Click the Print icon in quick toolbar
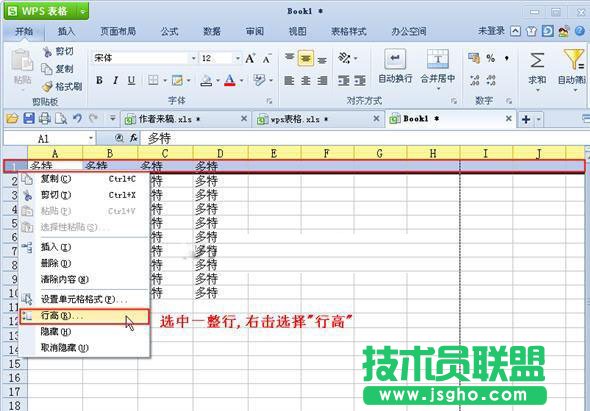 point(45,119)
